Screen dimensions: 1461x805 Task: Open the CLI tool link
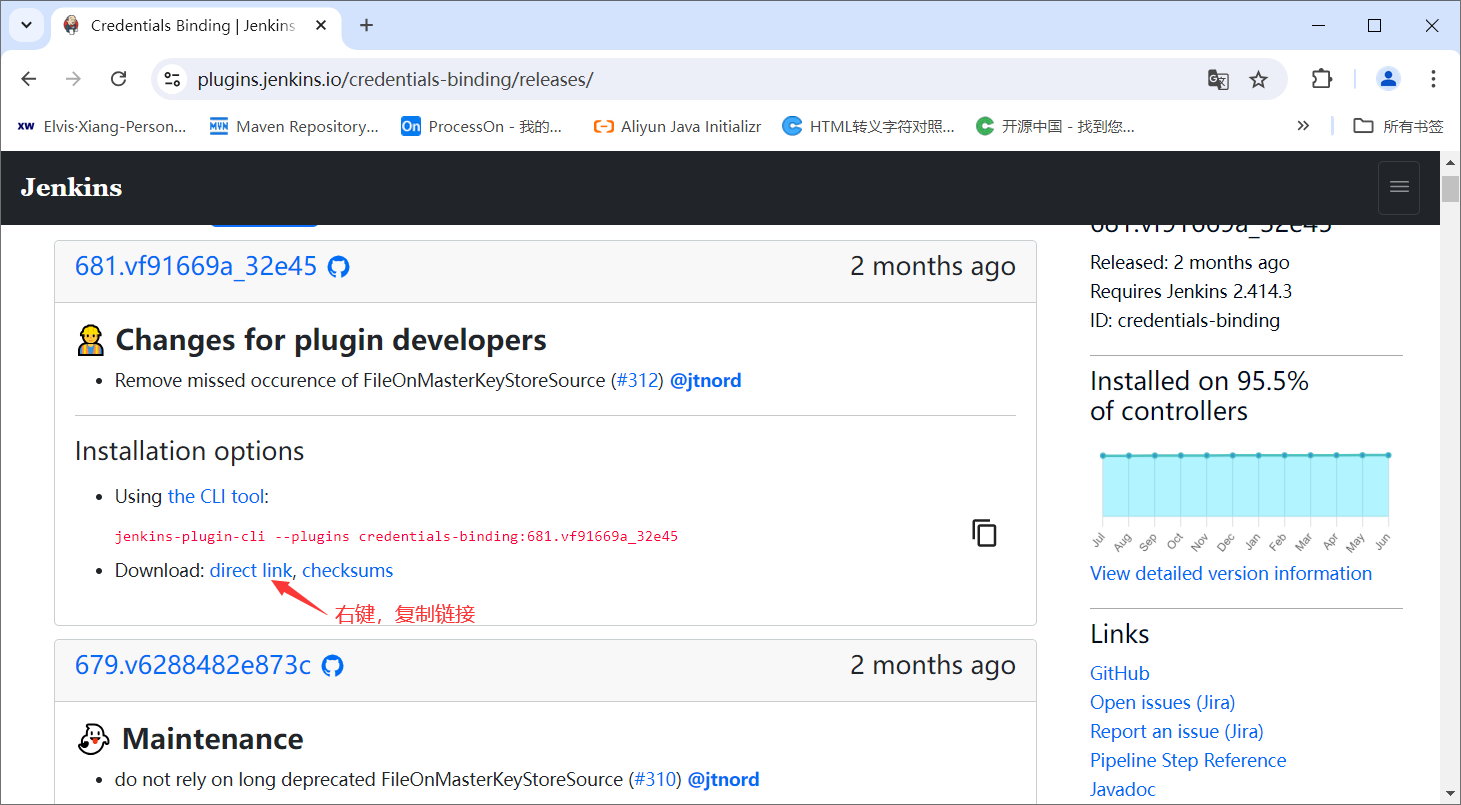pos(216,496)
